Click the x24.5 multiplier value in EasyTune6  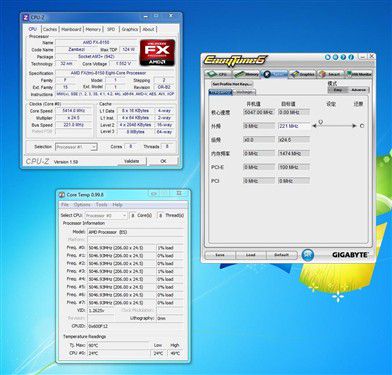pyautogui.click(x=294, y=140)
